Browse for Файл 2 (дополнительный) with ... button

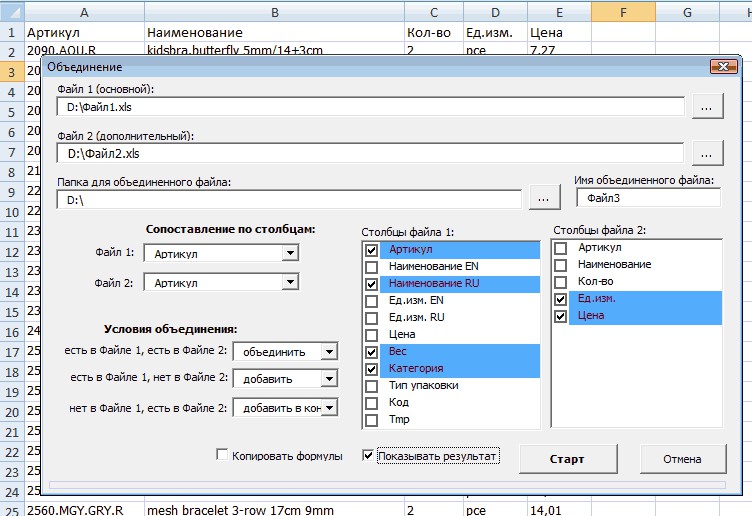[707, 153]
